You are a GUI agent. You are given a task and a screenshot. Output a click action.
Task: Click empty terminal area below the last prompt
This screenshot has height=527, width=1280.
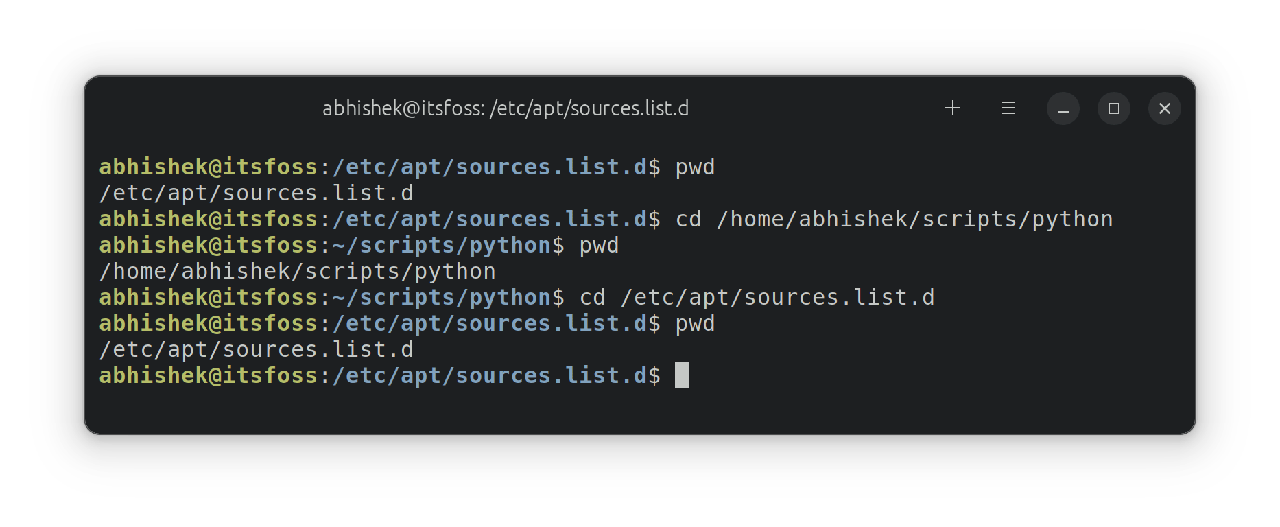pos(640,410)
